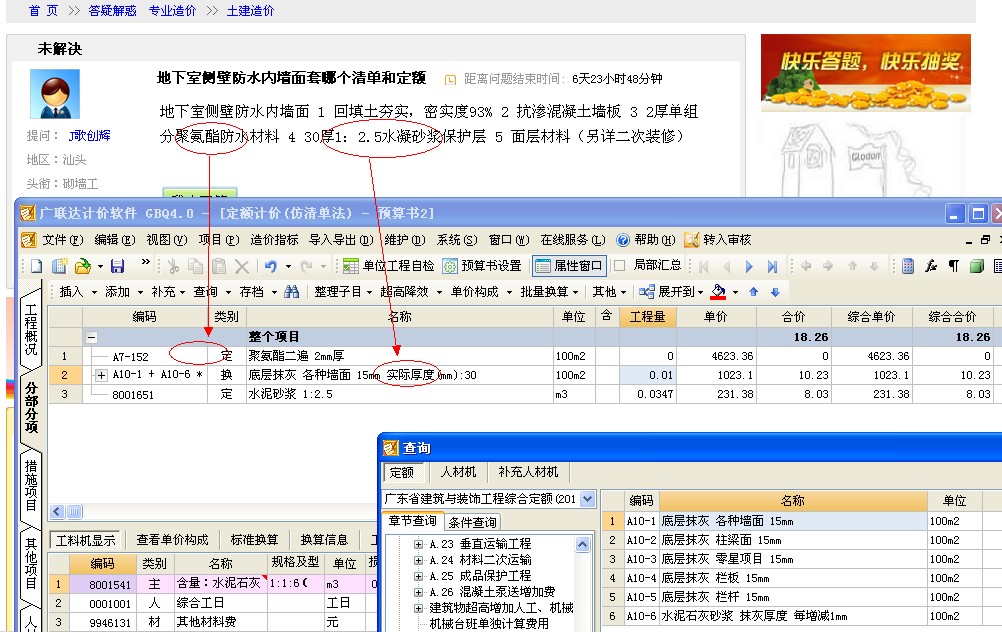This screenshot has width=1002, height=632.
Task: Switch to 补充人材机 tab
Action: coord(528,472)
